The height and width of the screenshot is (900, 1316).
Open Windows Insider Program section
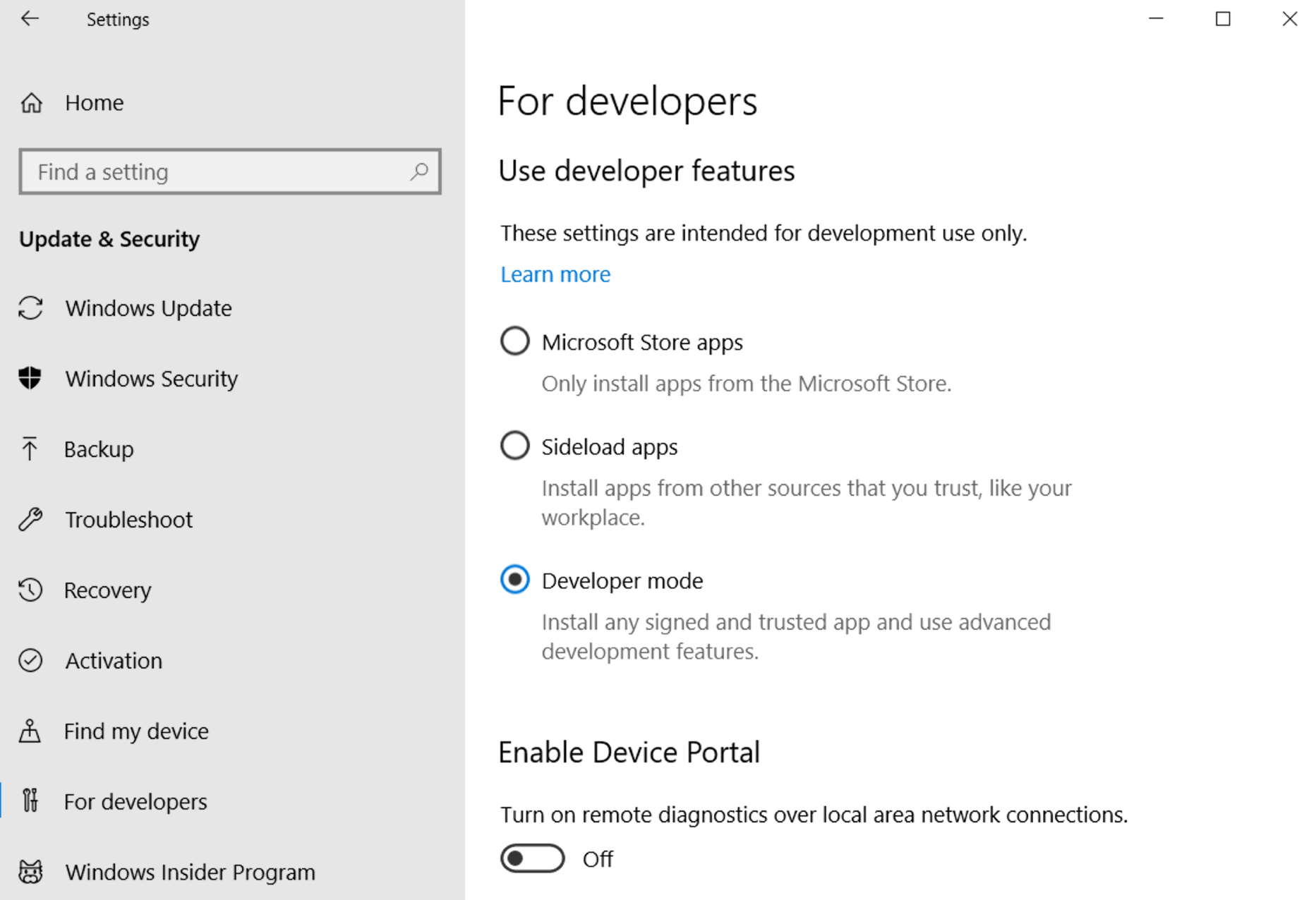pyautogui.click(x=190, y=872)
